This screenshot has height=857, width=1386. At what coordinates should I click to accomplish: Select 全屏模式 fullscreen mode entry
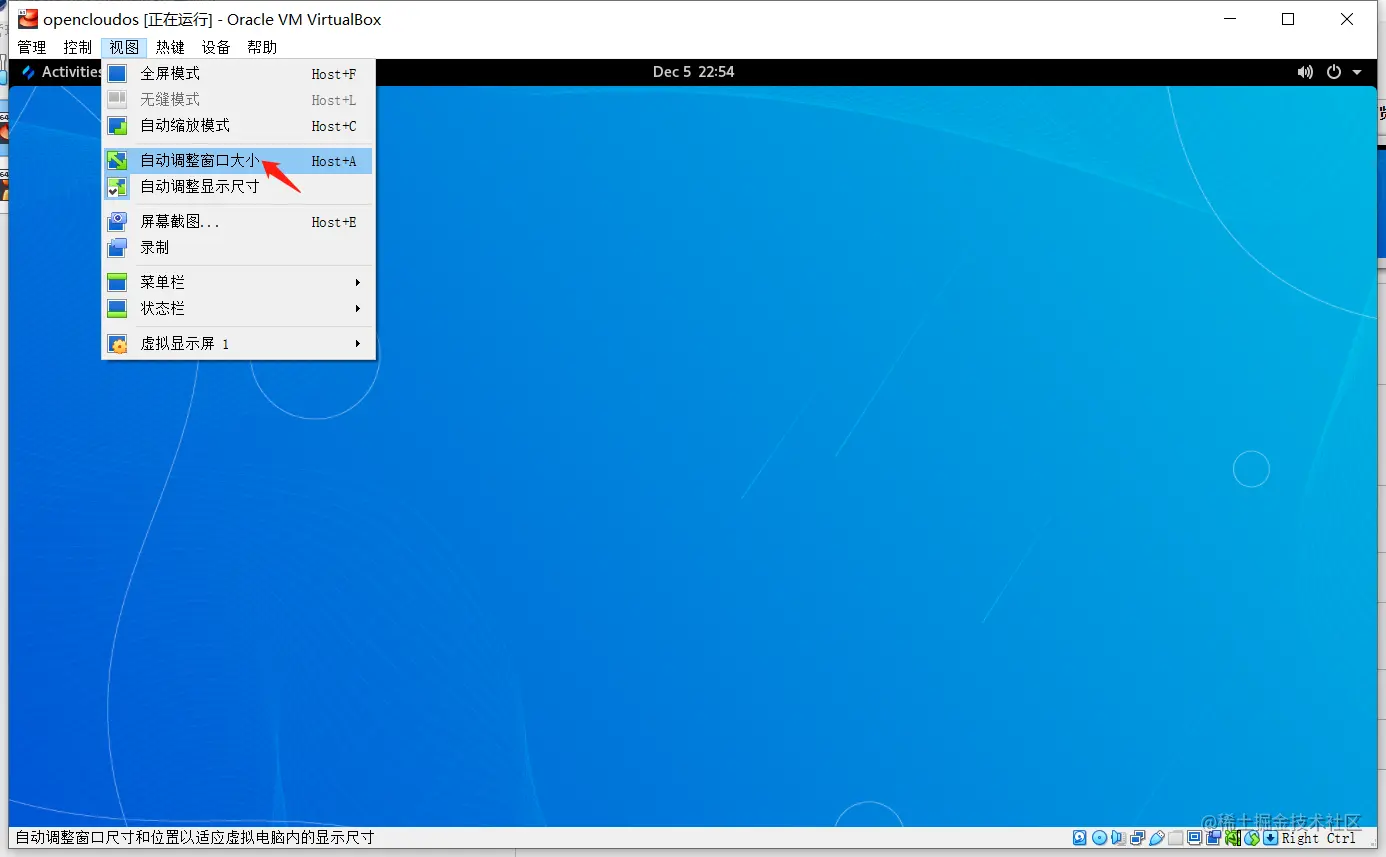[238, 73]
